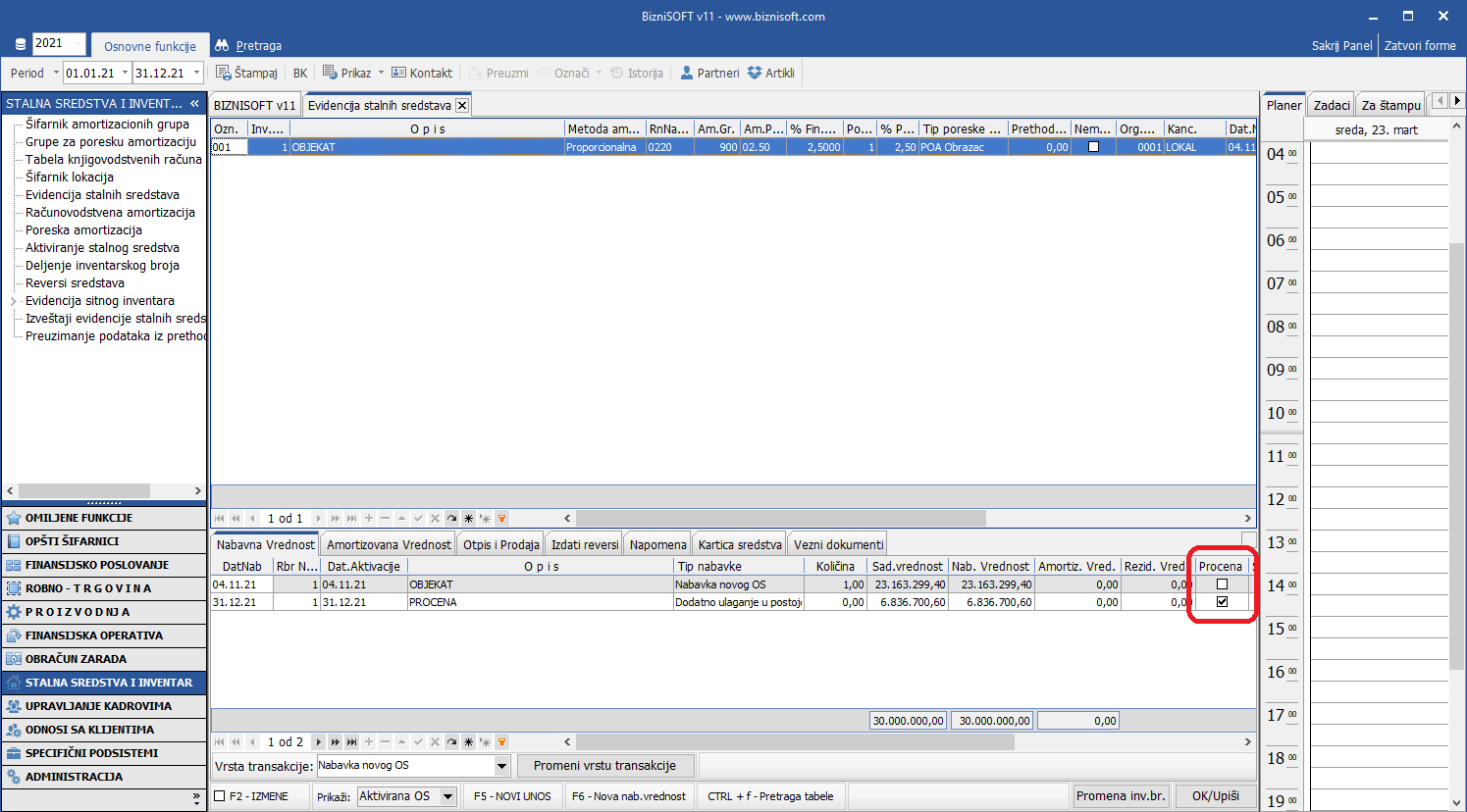Go to next record in lower navigator
This screenshot has height=812, width=1467.
coord(318,742)
